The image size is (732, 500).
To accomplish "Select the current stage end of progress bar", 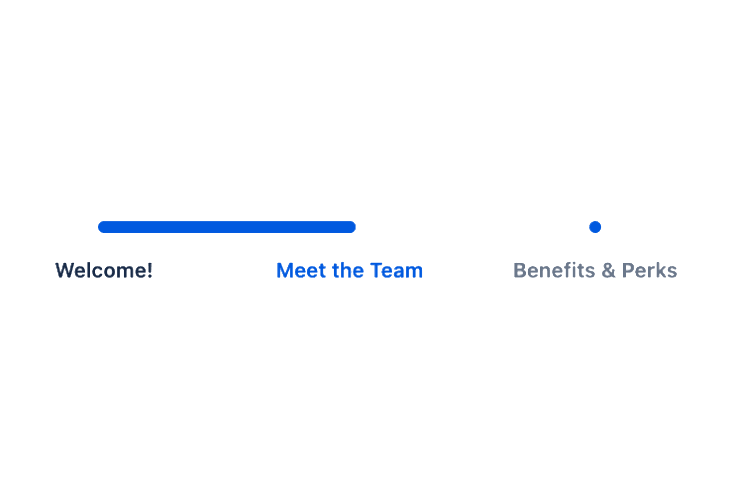I will coord(350,227).
